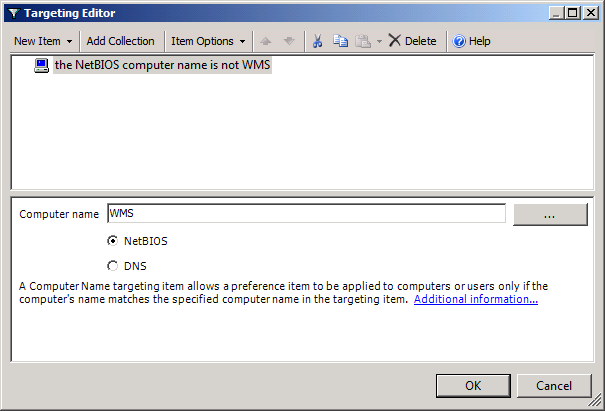Select the NetBIOS computer name targeting item
Screen dimensions: 605x411
coord(162,66)
